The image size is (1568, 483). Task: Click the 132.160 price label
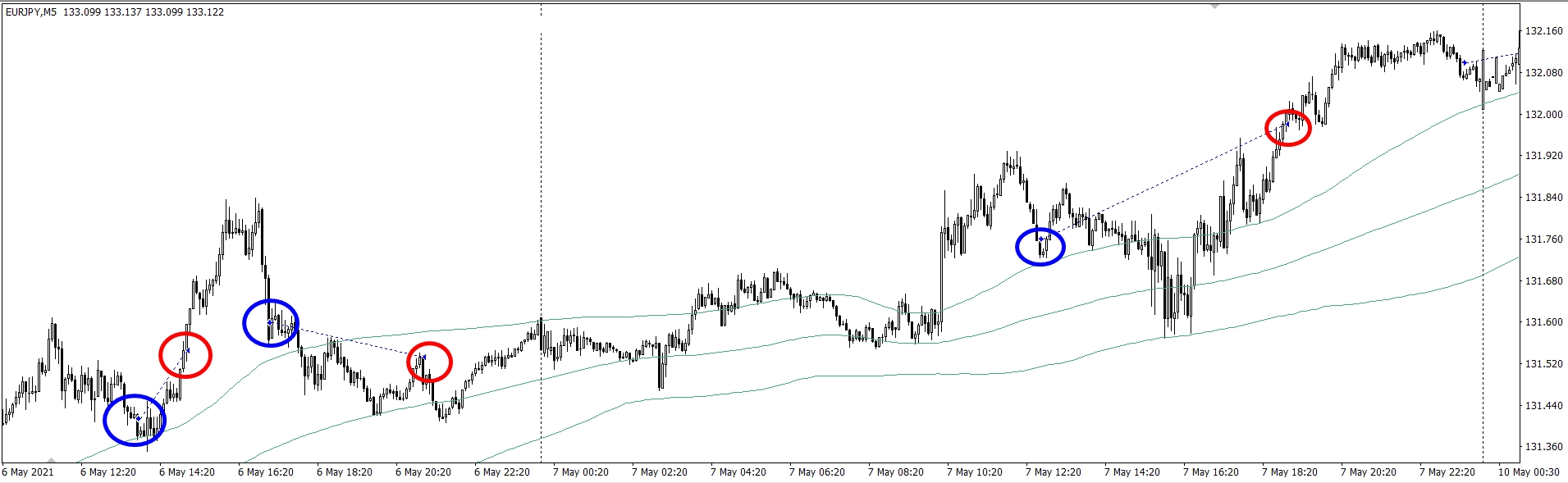(1543, 31)
